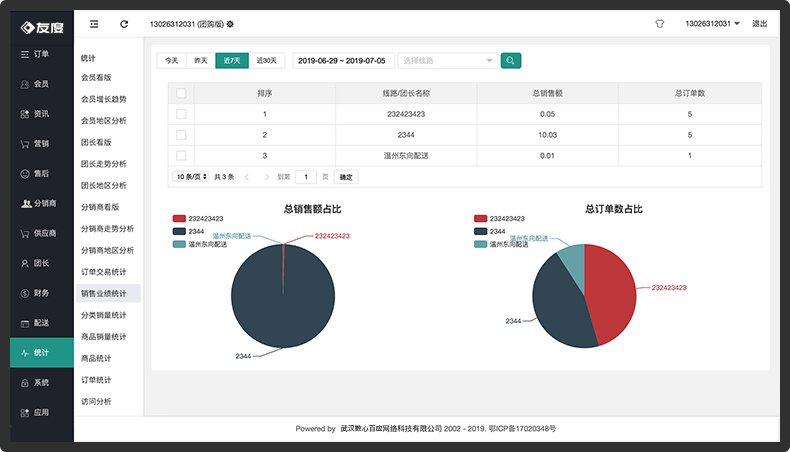The image size is (790, 452).
Task: Toggle 232423423 legend in orders pie chart
Action: tap(499, 218)
